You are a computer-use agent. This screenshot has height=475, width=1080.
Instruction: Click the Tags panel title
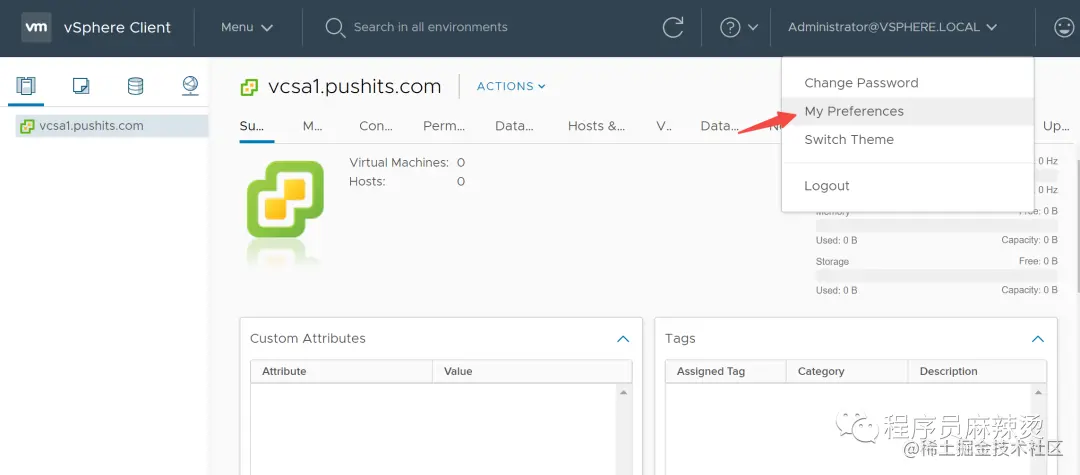coord(680,339)
